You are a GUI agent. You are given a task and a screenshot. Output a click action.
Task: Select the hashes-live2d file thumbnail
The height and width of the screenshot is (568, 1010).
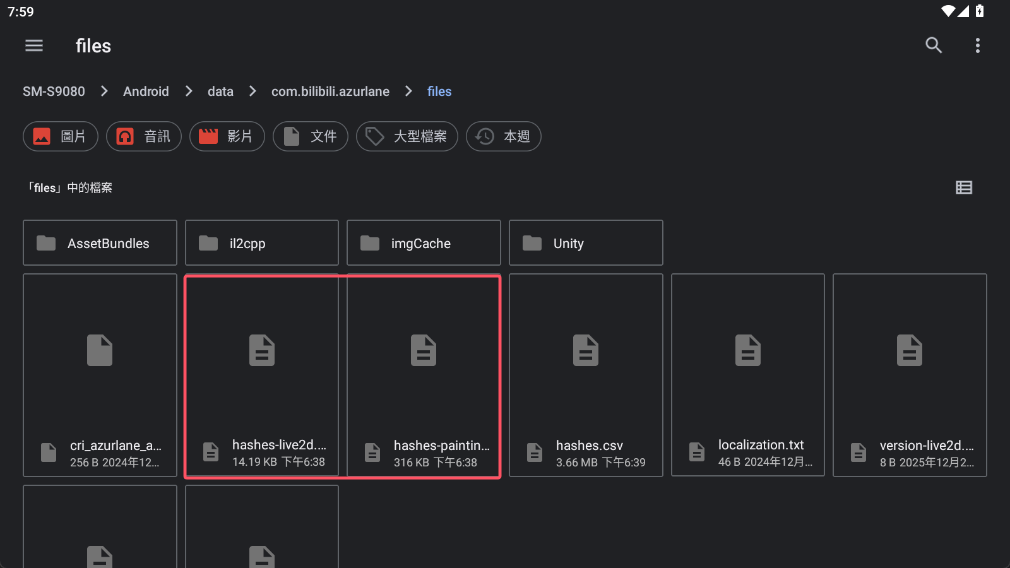click(x=262, y=351)
